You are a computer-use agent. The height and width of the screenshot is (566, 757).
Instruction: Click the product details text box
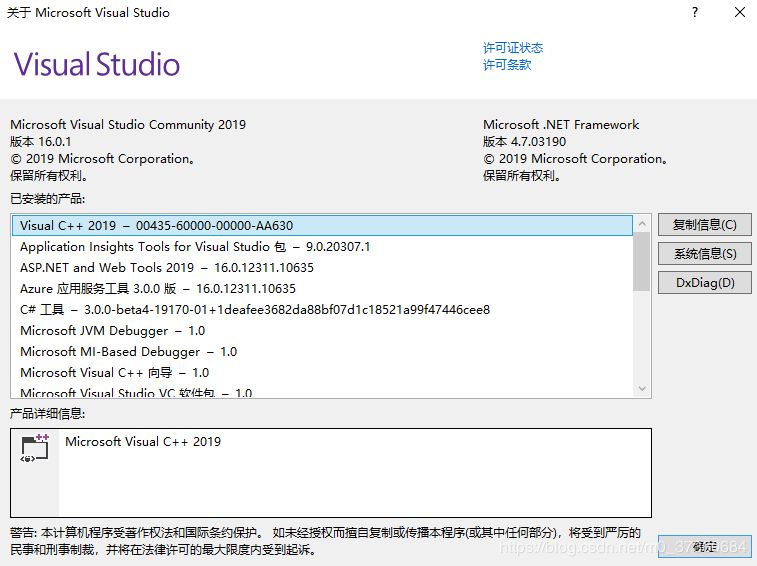coord(355,472)
